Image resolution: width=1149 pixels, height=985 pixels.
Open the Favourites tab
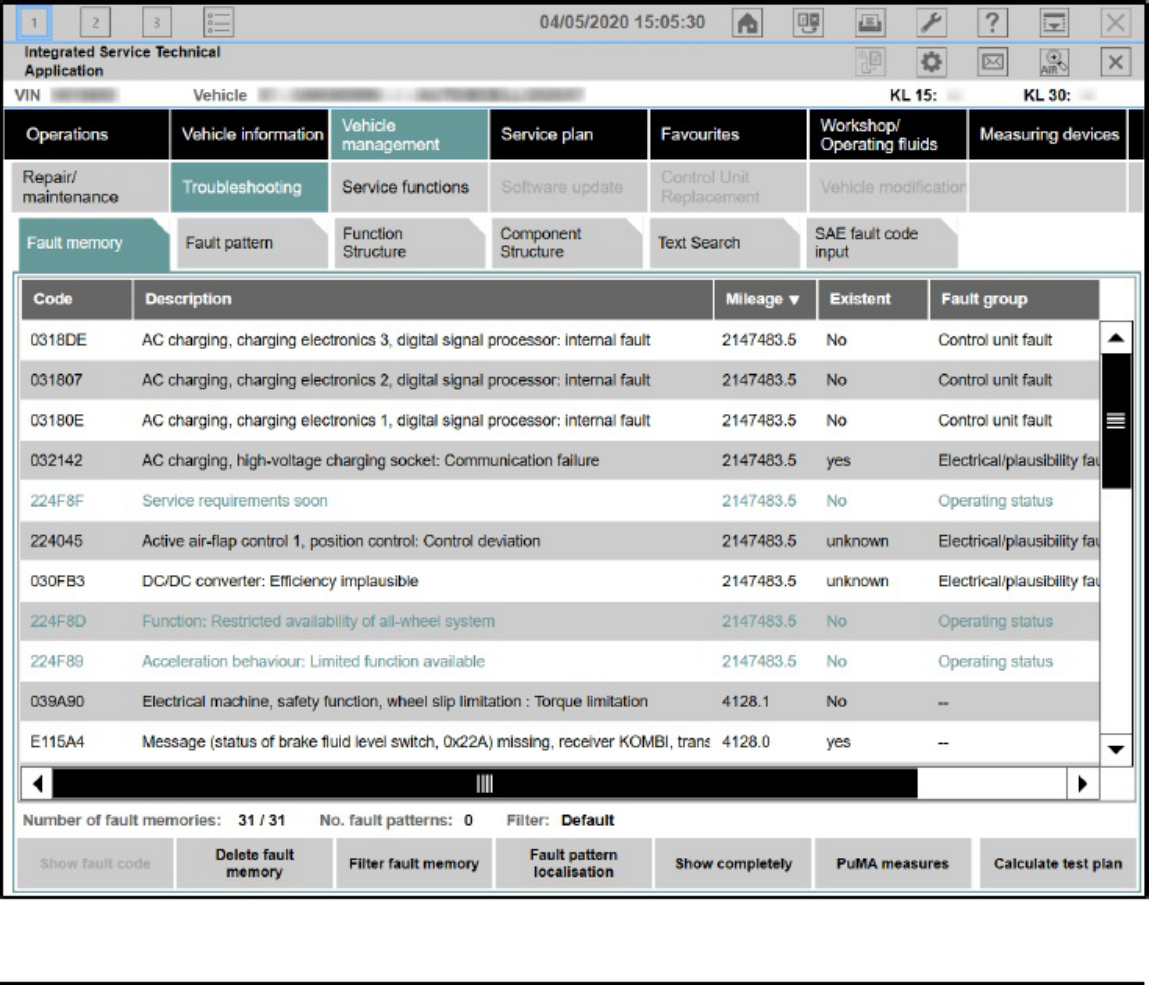click(728, 135)
